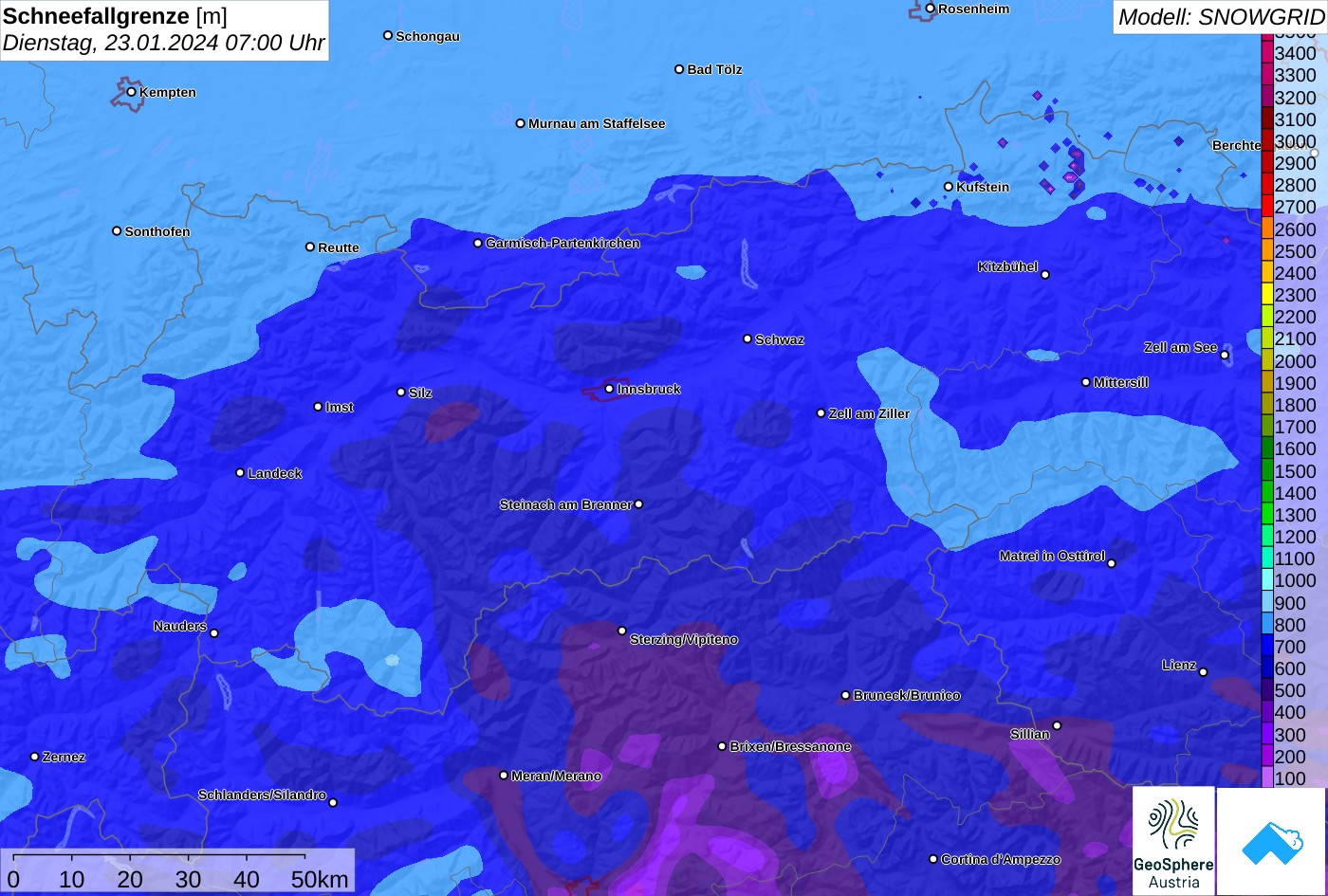Pick the Kempten location marker
Viewport: 1328px width, 896px height.
pos(131,92)
